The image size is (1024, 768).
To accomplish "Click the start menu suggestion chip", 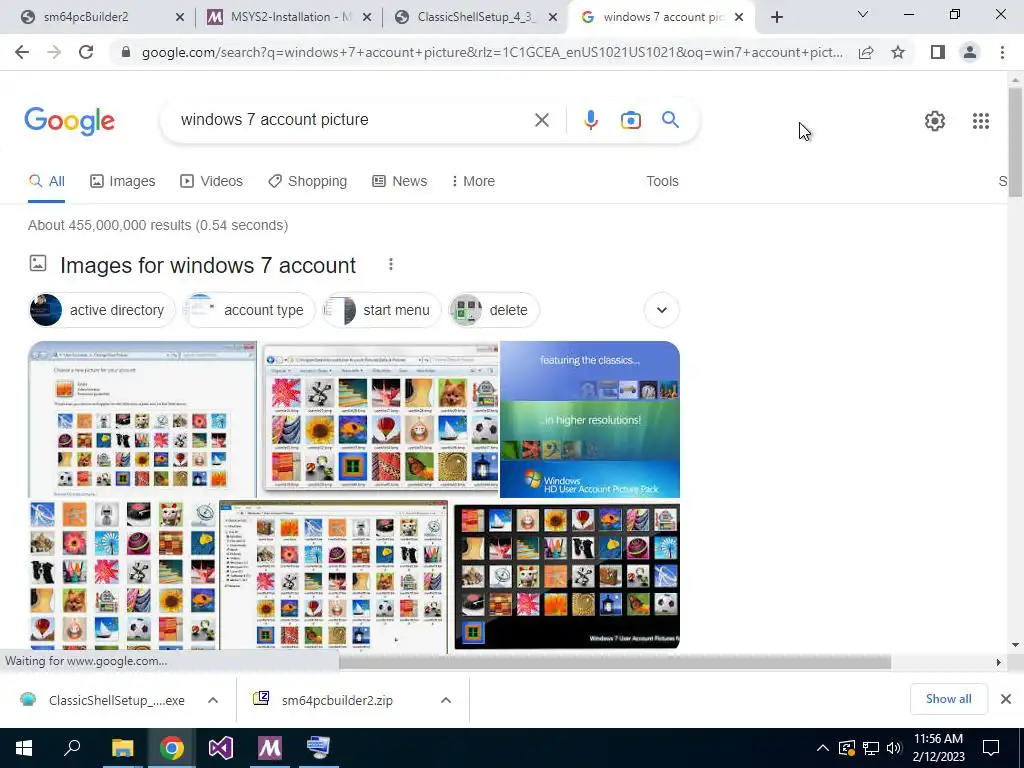I will tap(381, 310).
